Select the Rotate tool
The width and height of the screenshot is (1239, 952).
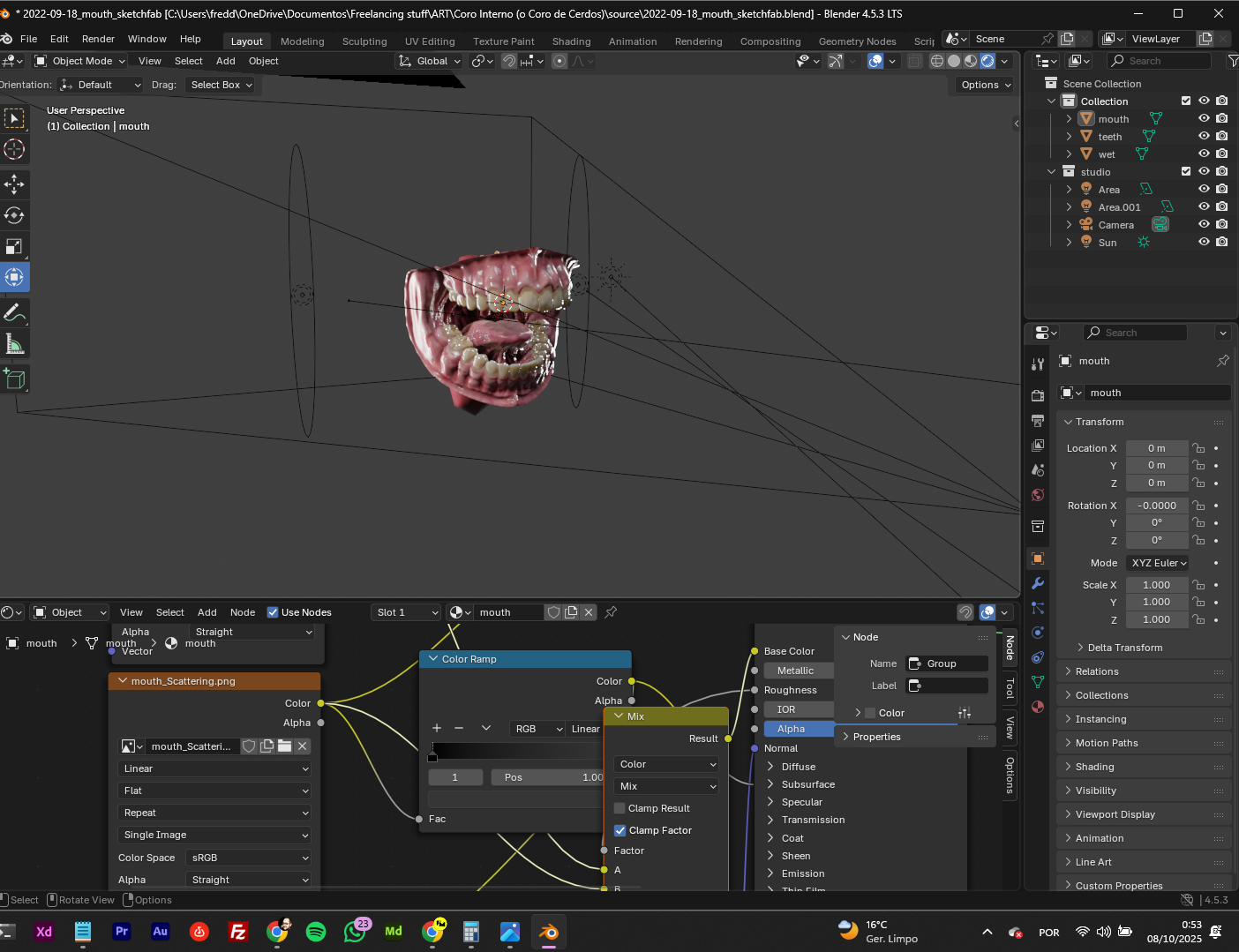click(14, 214)
